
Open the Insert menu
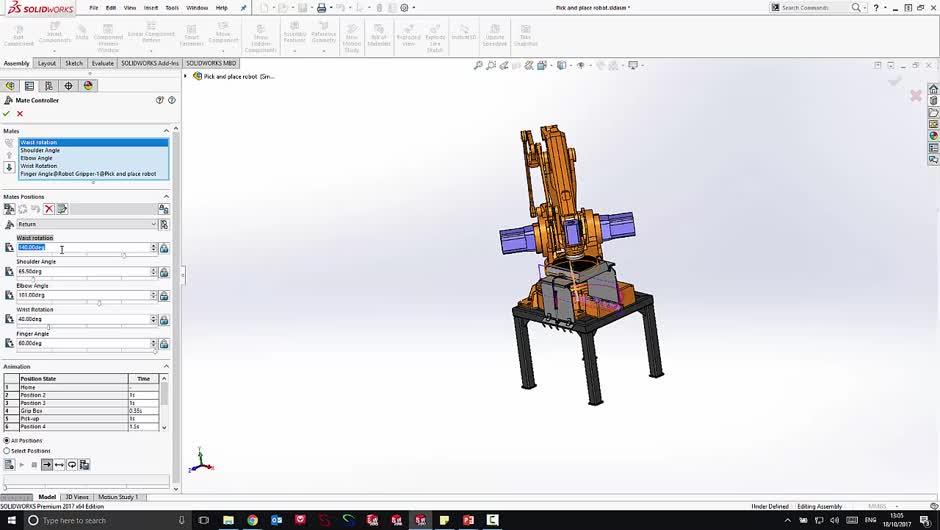pyautogui.click(x=151, y=7)
